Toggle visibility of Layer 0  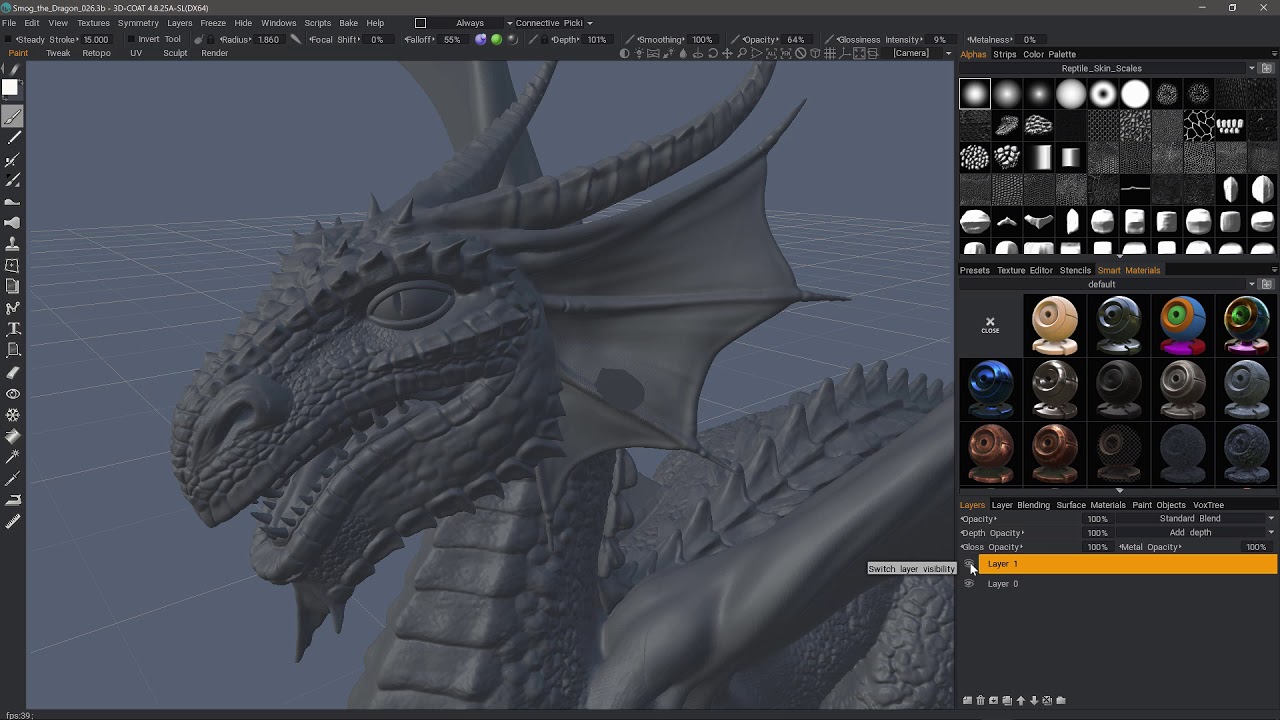(968, 584)
